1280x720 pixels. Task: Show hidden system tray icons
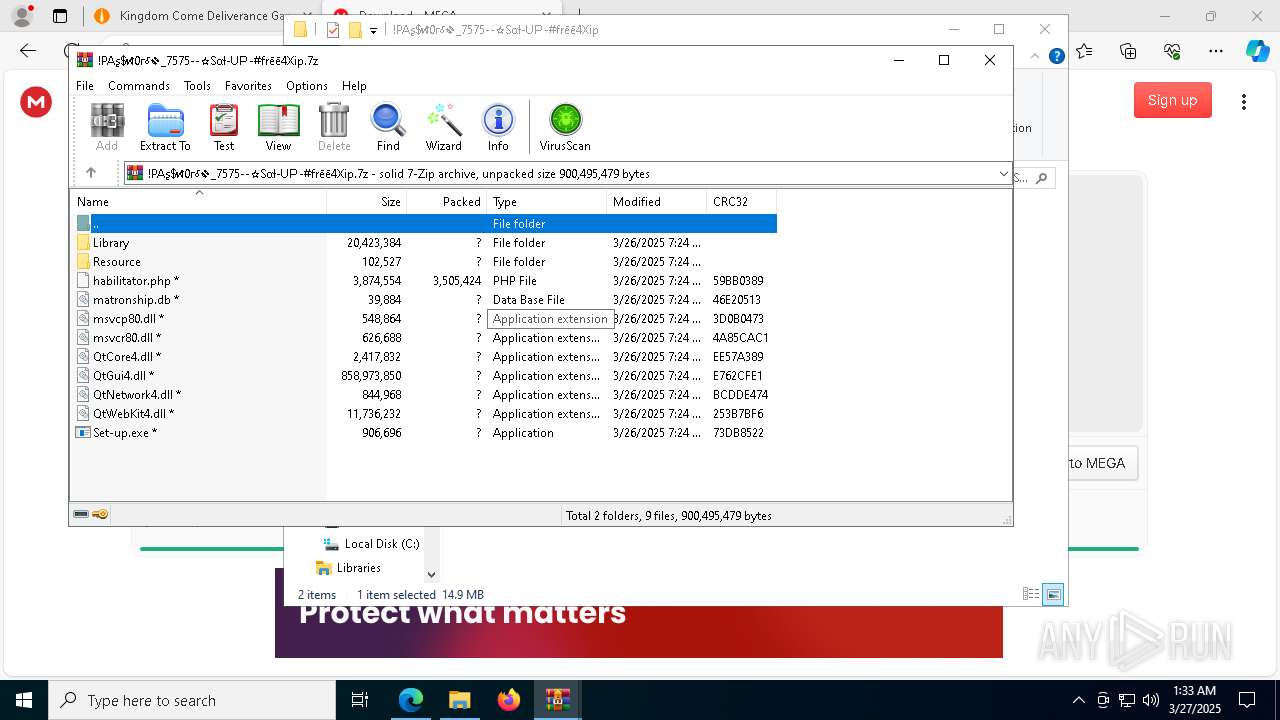click(x=1078, y=700)
